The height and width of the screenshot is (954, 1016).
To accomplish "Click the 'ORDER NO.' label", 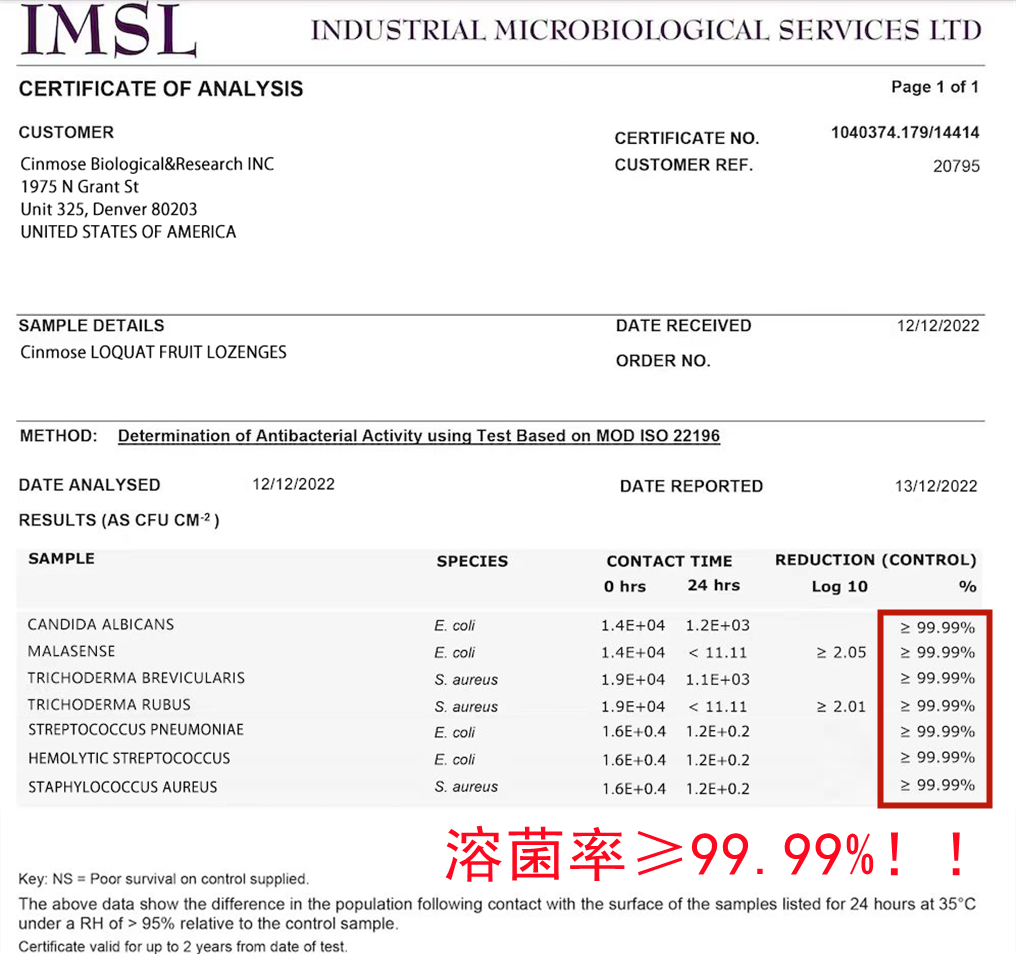I will coord(663,361).
